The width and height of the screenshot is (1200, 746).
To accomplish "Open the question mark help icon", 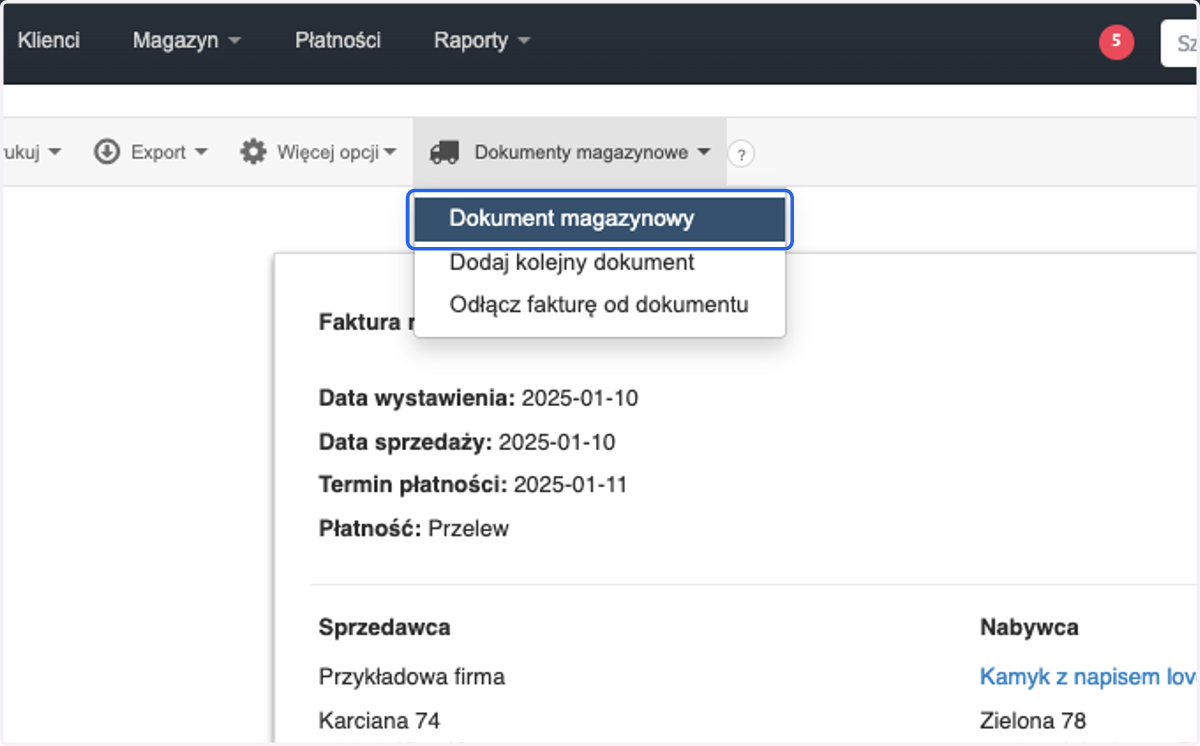I will click(741, 154).
